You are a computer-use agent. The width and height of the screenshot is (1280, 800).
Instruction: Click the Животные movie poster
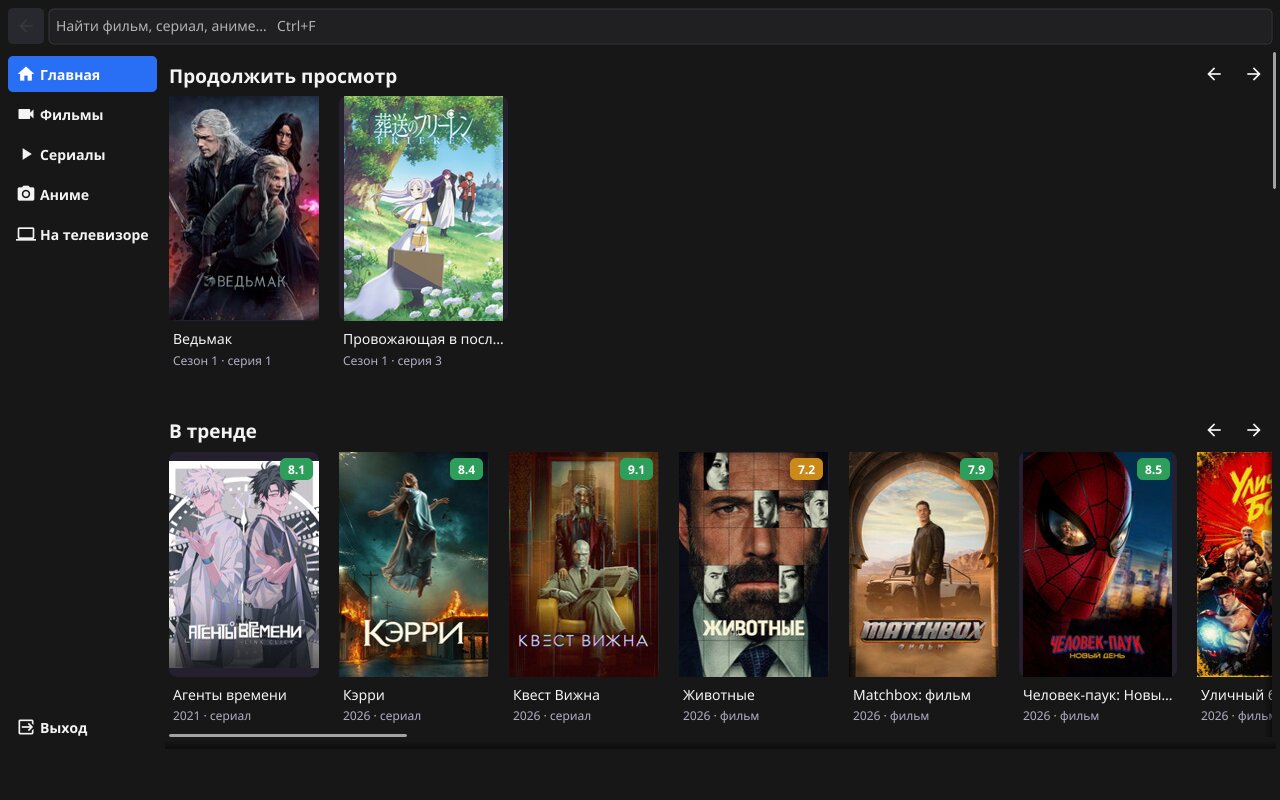754,564
